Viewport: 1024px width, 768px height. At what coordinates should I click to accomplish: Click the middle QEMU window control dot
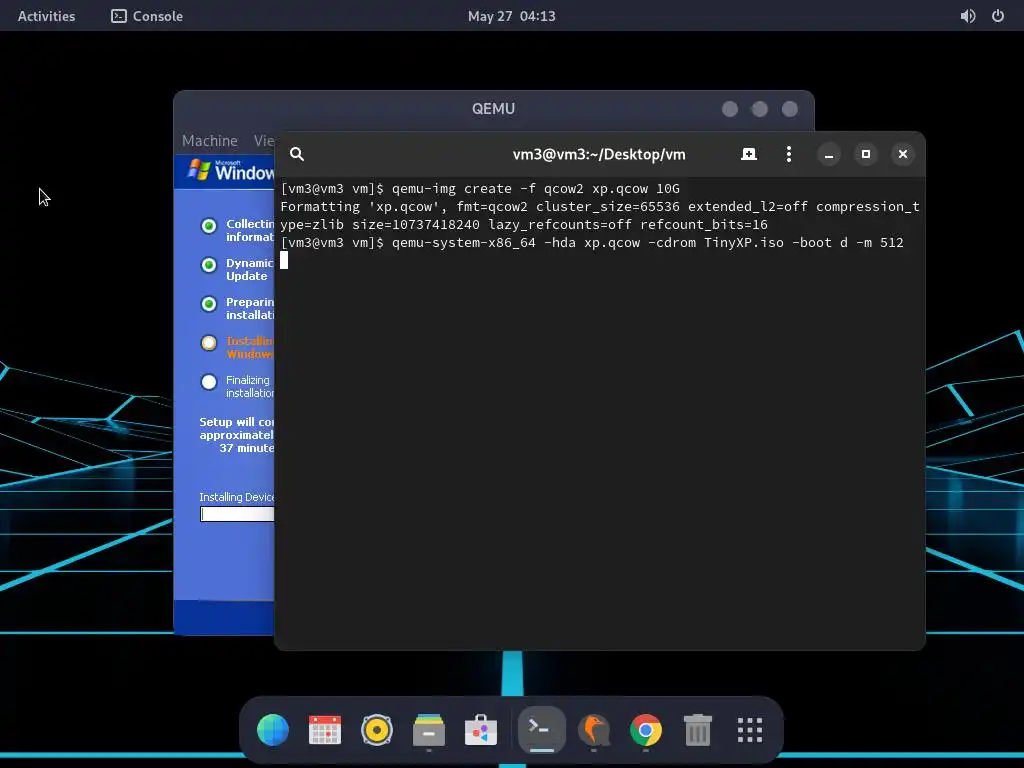pos(760,109)
